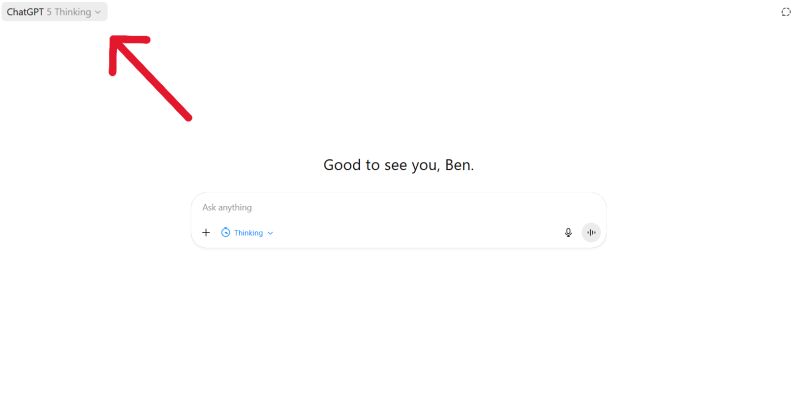Click the Ask anything placeholder text
Viewport: 800px width, 408px height.
click(x=227, y=207)
